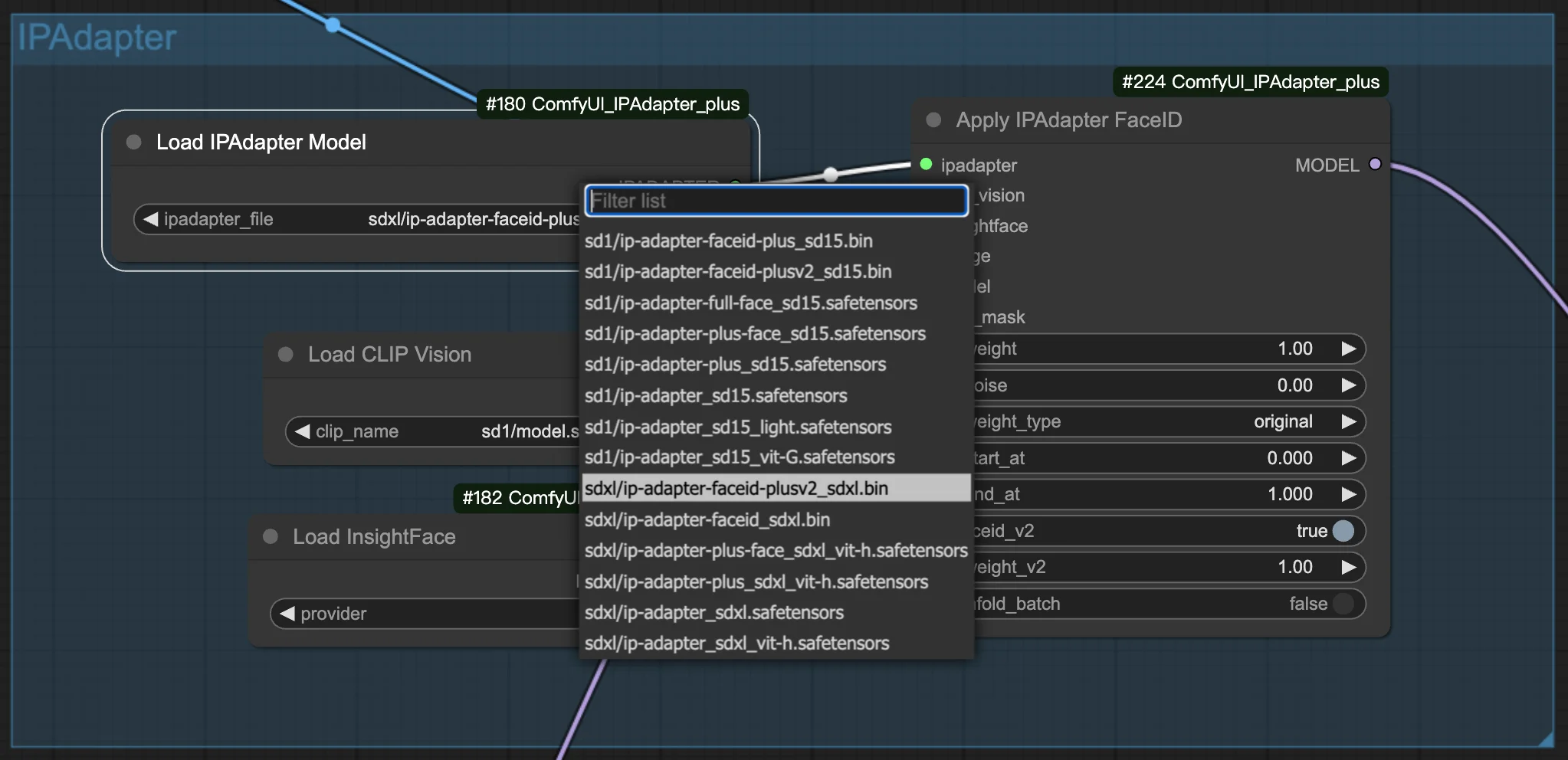This screenshot has width=1568, height=760.
Task: Click the weight_v2 1.00 value field
Action: (1295, 567)
